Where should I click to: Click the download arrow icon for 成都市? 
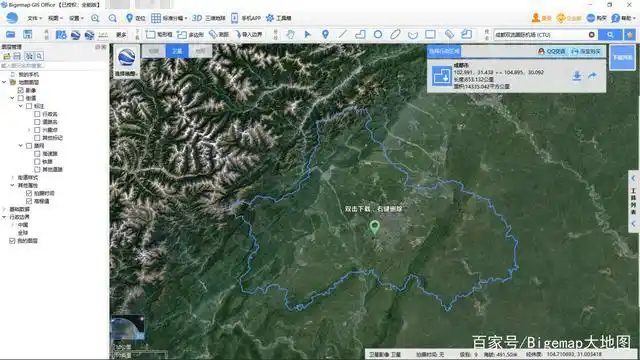pos(577,76)
